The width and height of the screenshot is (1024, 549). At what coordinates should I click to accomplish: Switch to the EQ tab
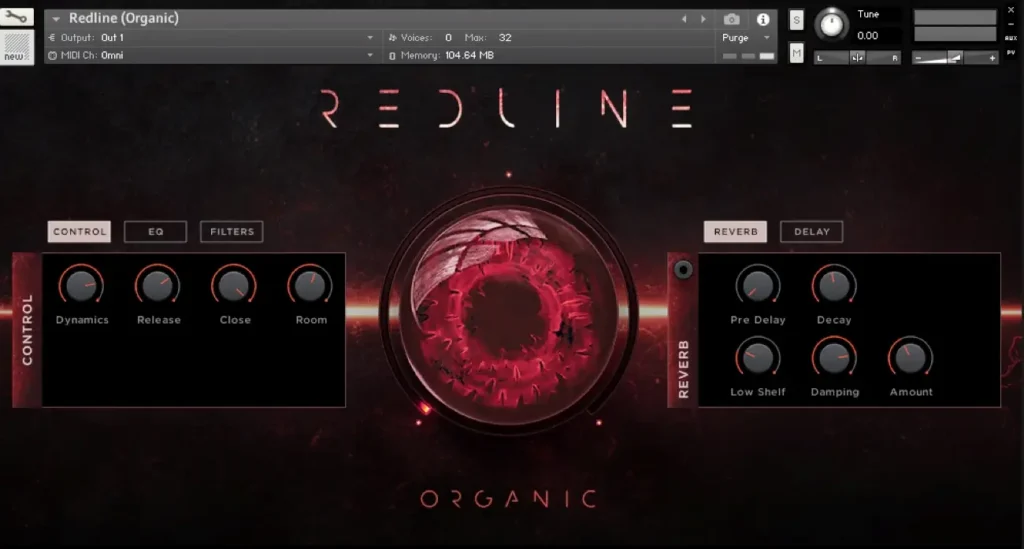point(155,232)
